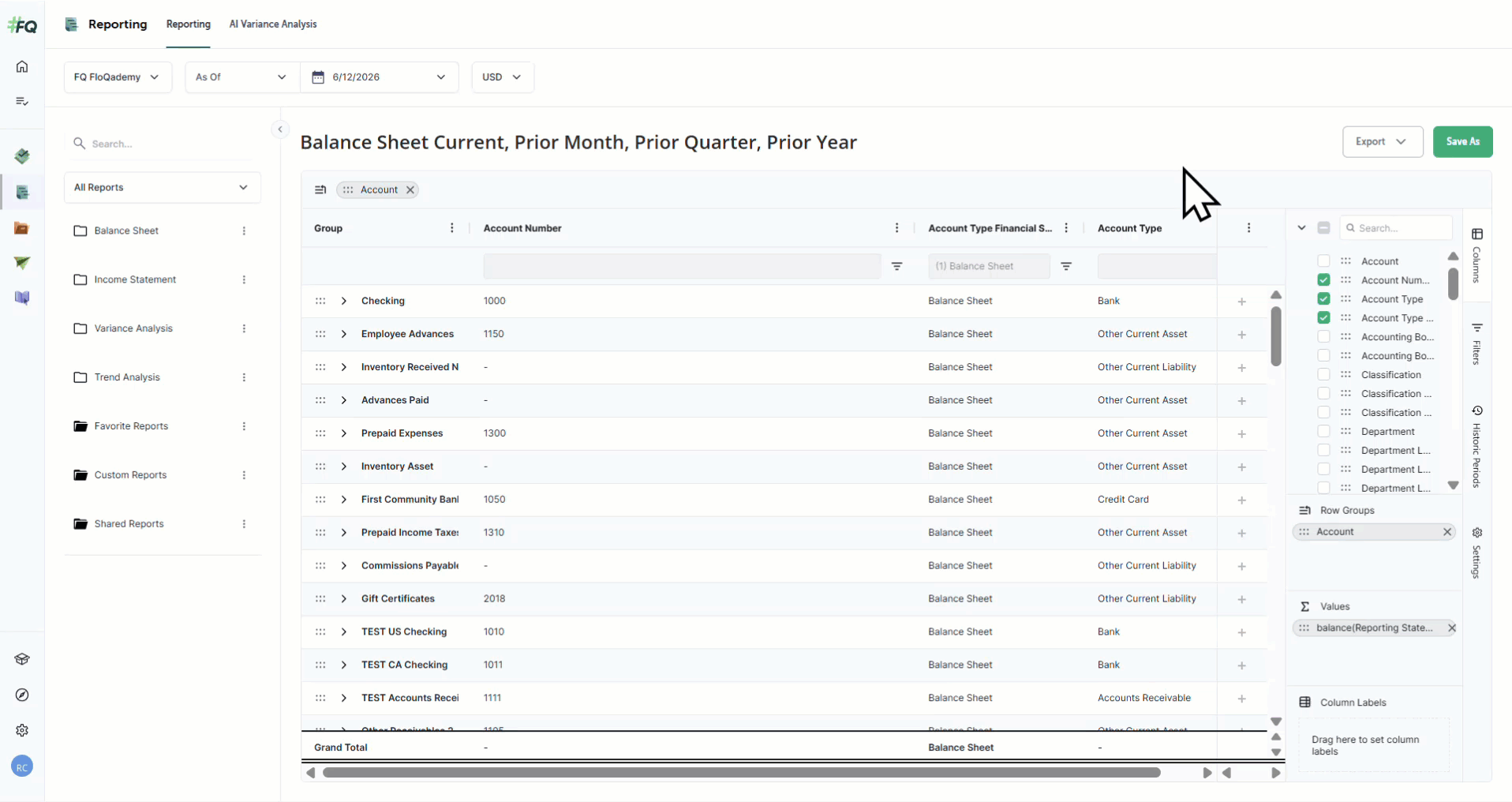Open the Filters side panel tab
The width and height of the screenshot is (1512, 802).
click(x=1477, y=343)
